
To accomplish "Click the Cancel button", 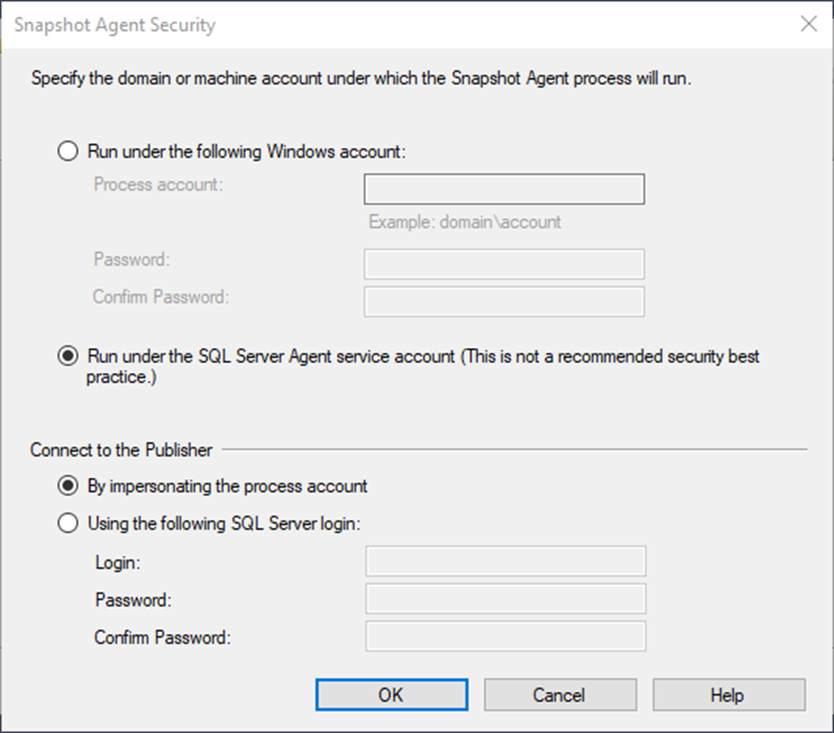I will (560, 695).
